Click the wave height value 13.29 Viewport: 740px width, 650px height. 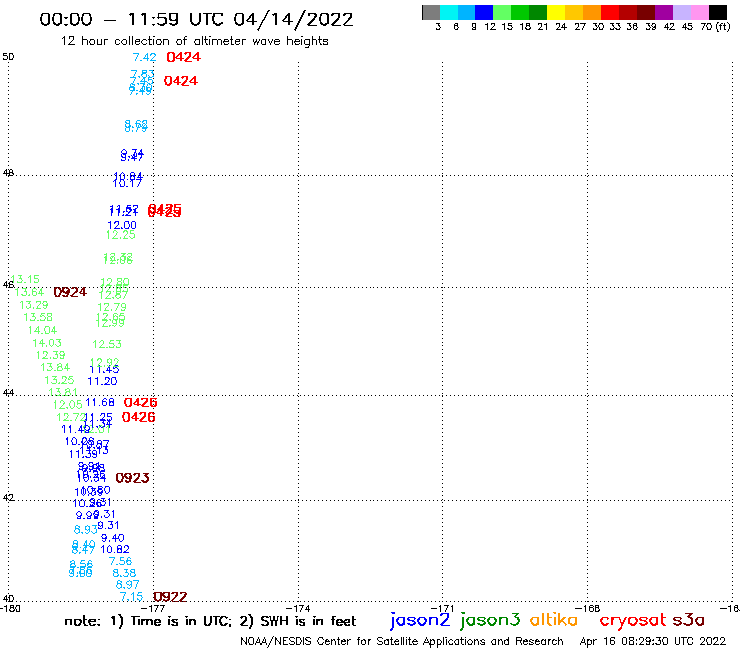34,305
